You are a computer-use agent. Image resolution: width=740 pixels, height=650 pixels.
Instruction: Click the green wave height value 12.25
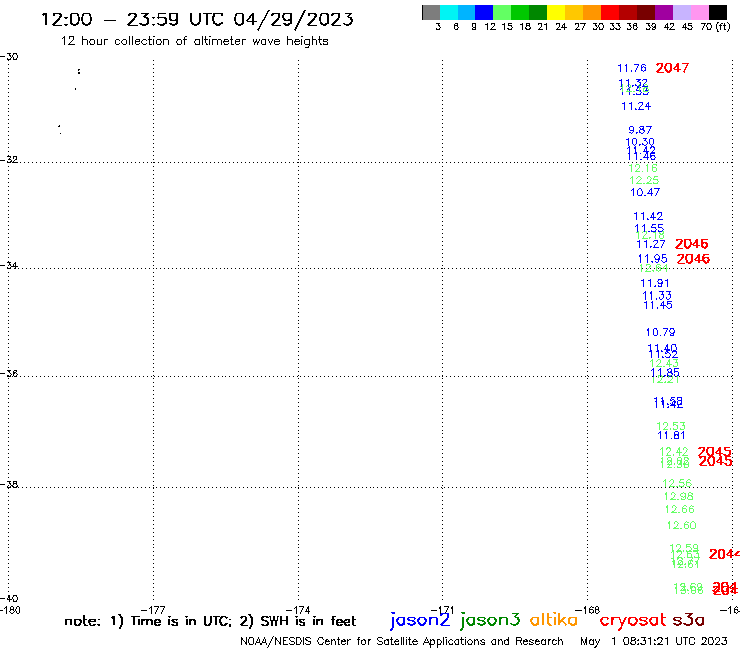click(x=644, y=180)
